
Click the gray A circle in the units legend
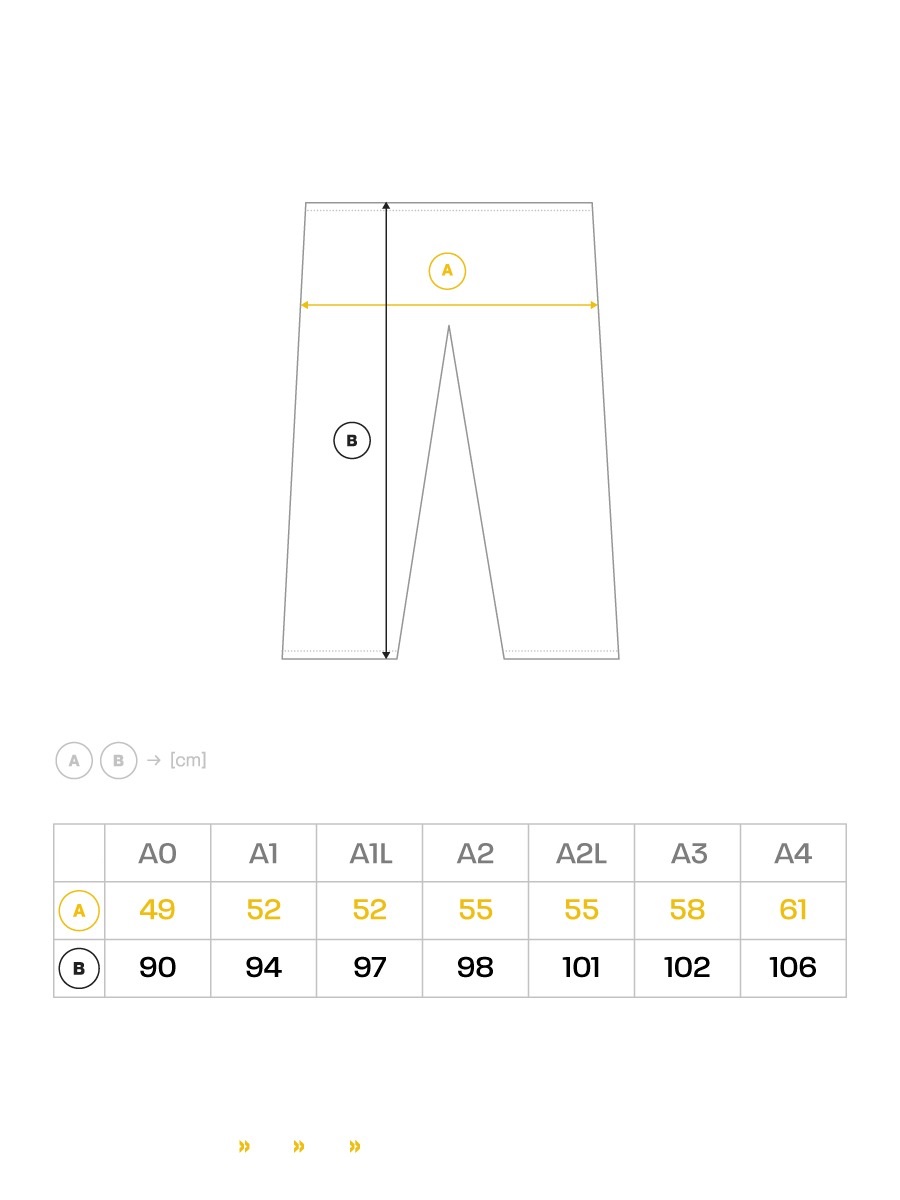pyautogui.click(x=74, y=761)
